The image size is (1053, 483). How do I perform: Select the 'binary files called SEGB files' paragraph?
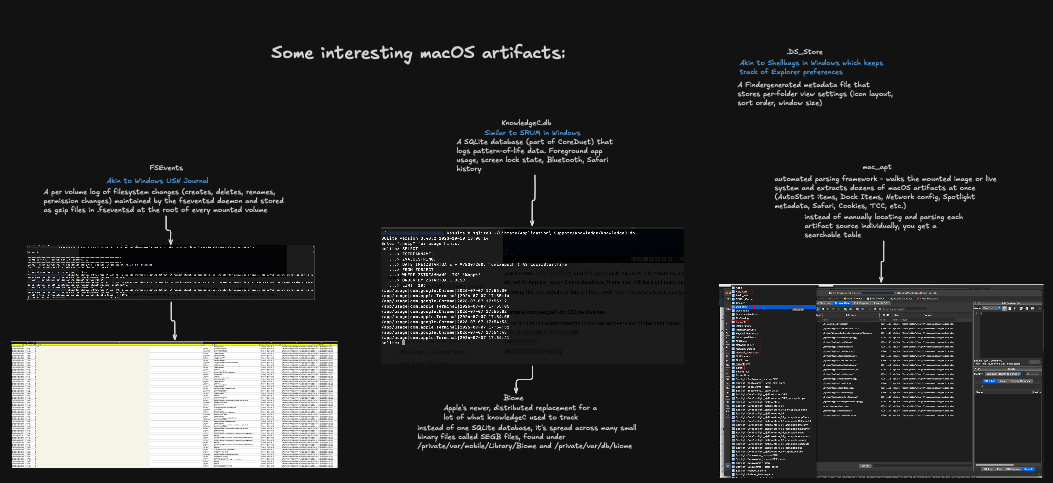[526, 437]
